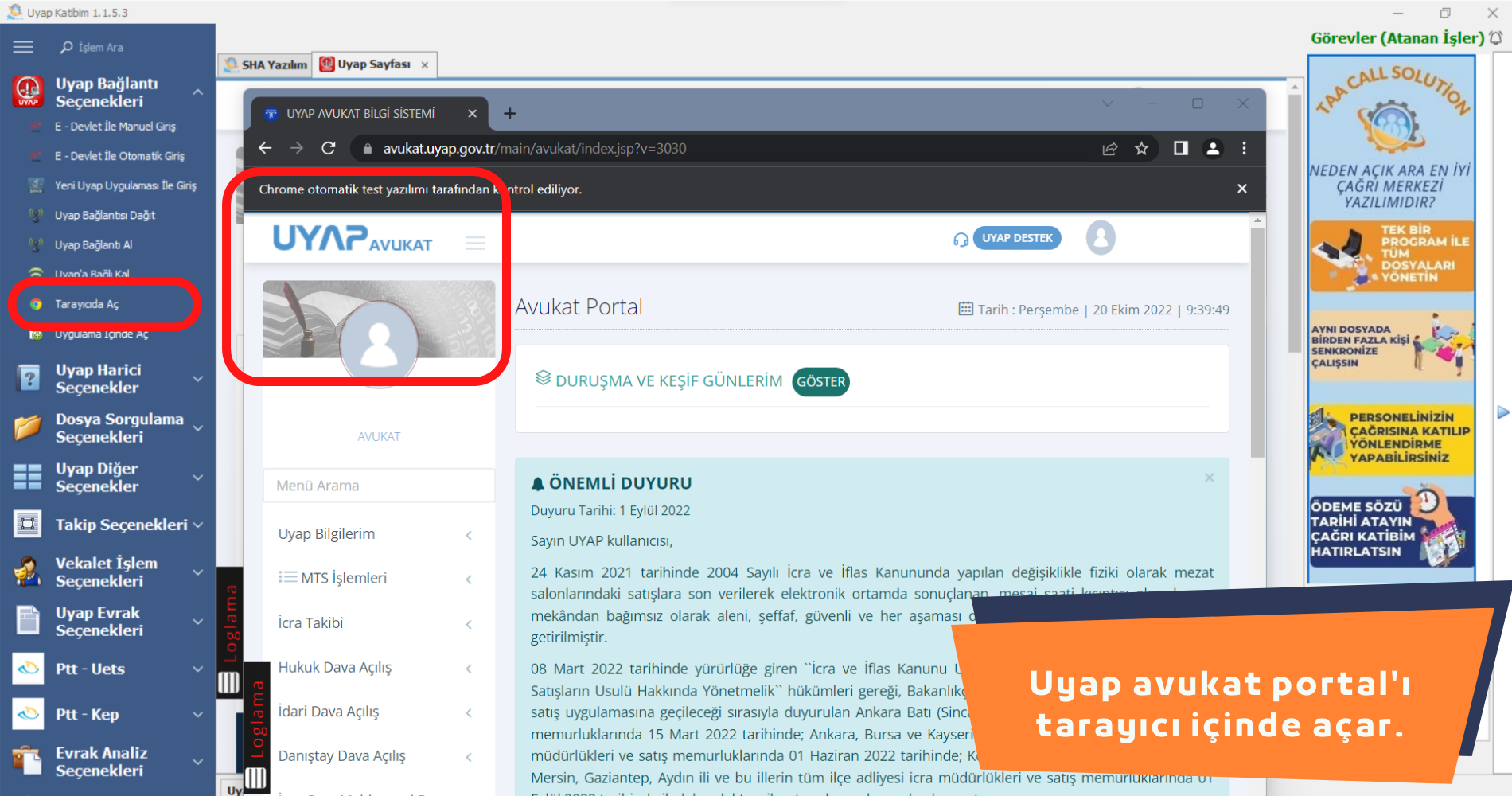Image resolution: width=1512 pixels, height=796 pixels.
Task: Click the avukat.uyap.gov.tr address bar
Action: (x=724, y=149)
